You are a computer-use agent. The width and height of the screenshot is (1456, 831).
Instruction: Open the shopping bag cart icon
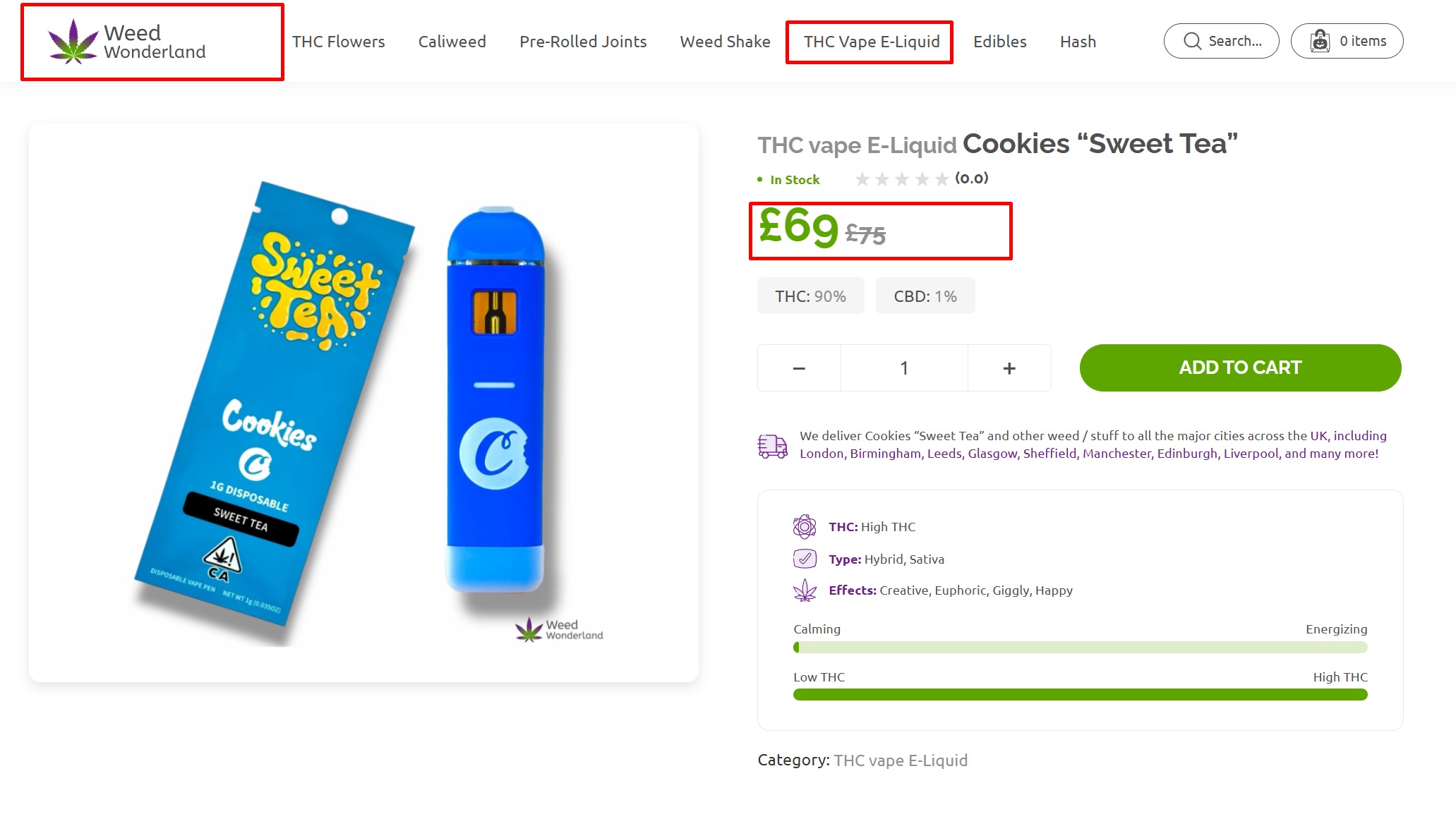(1320, 41)
